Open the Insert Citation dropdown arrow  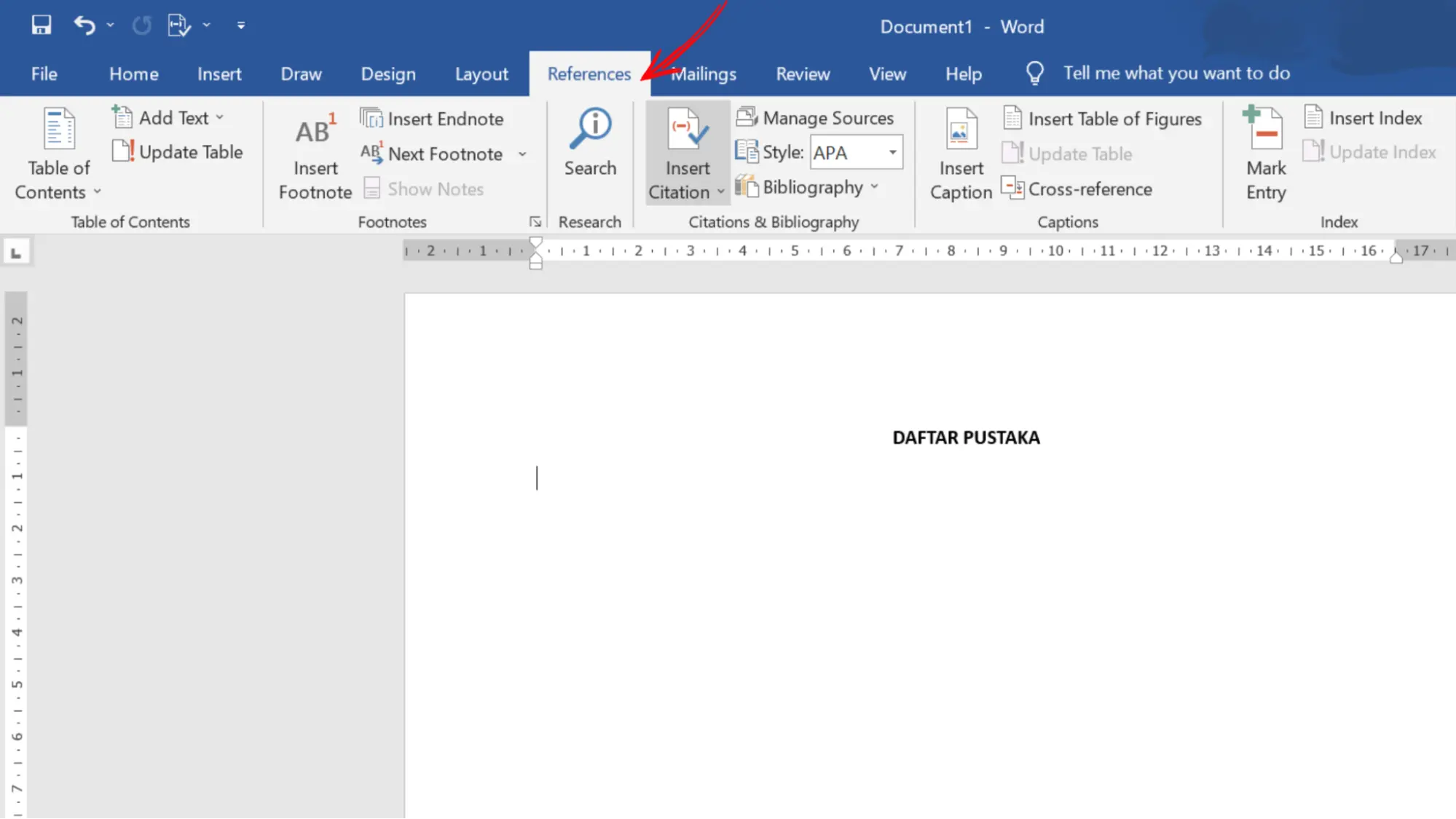click(720, 192)
